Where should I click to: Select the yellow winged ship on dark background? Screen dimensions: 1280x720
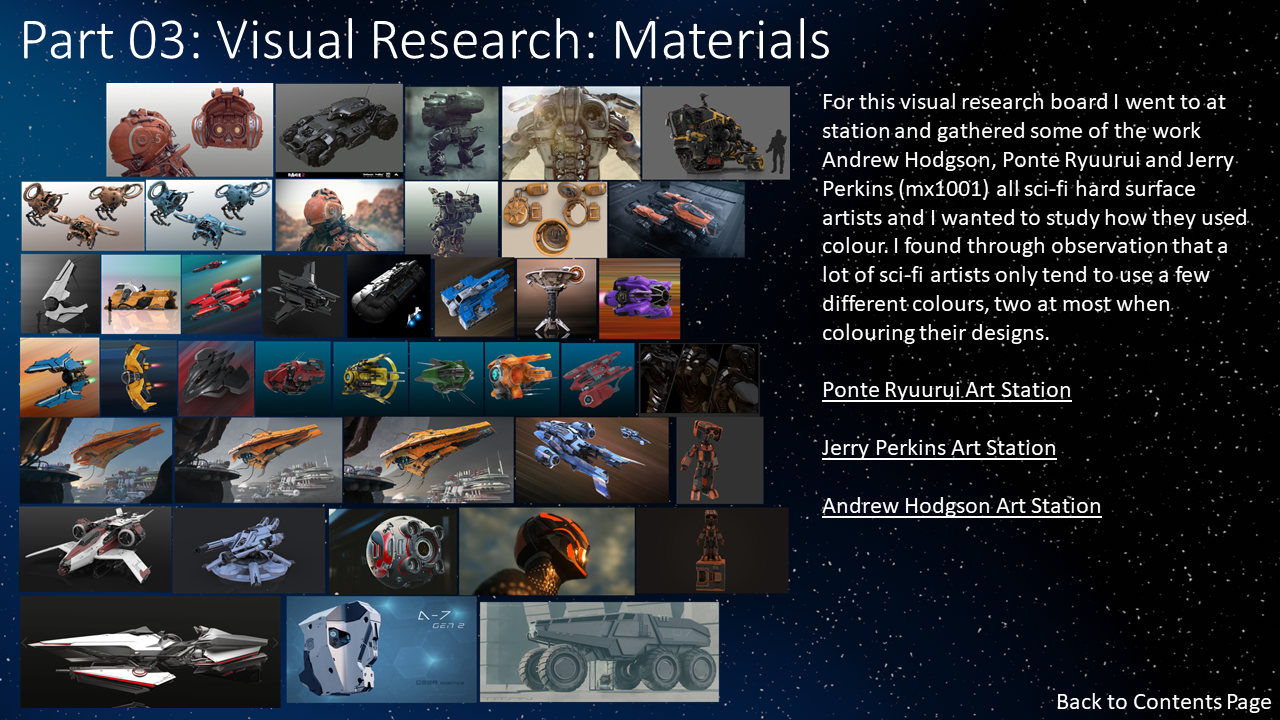tap(139, 378)
